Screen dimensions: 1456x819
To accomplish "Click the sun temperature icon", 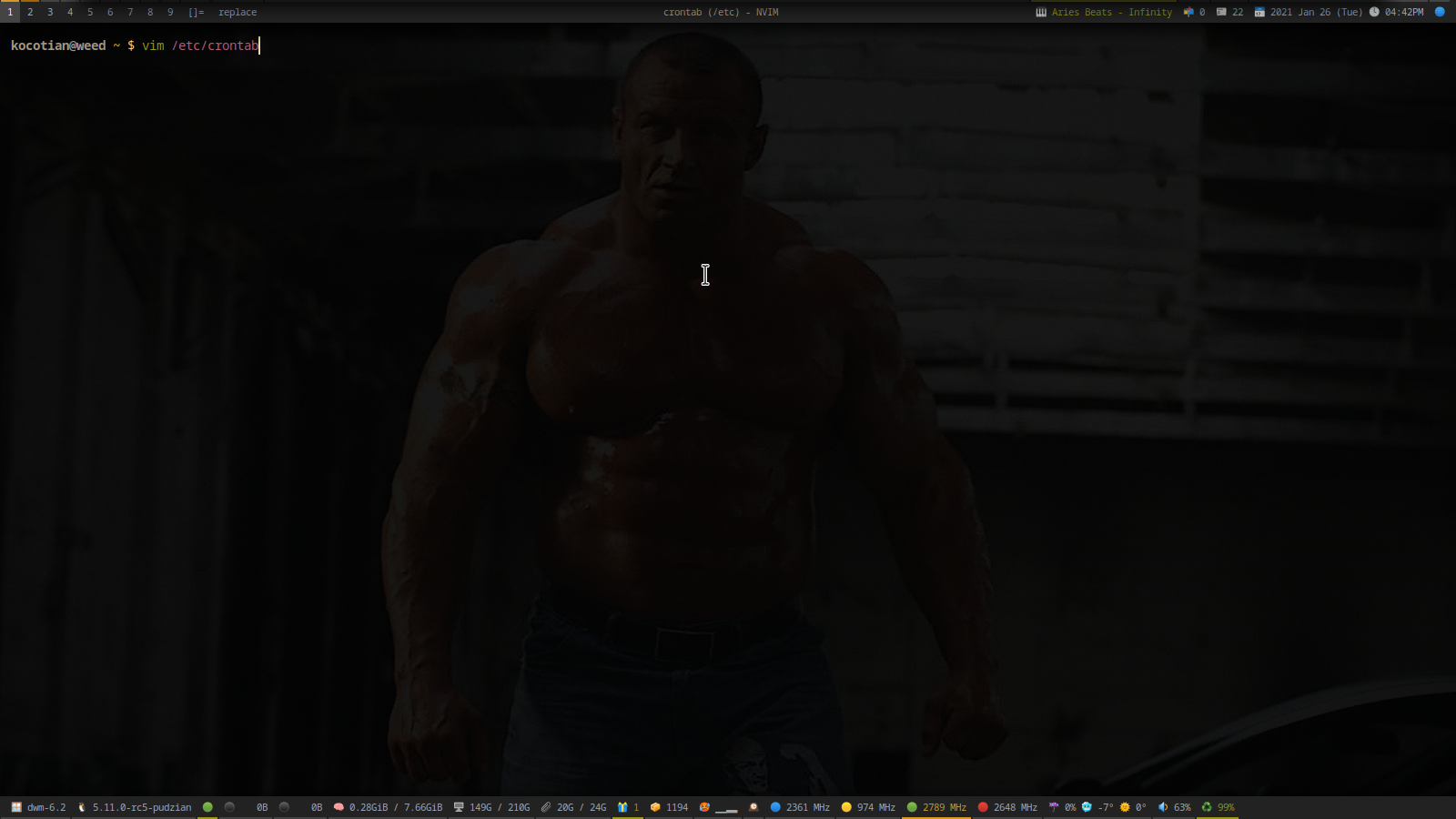I will click(1125, 807).
